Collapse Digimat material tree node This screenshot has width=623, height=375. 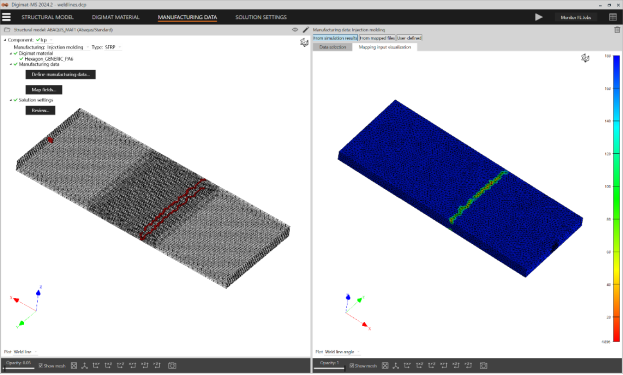click(x=11, y=53)
